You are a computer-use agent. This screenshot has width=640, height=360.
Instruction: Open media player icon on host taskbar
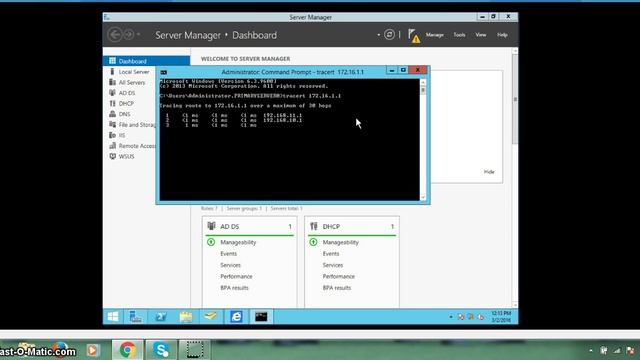[x=93, y=350]
